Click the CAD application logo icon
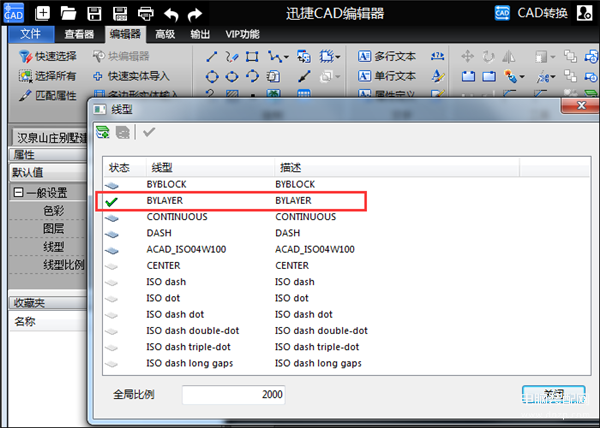This screenshot has height=428, width=600. [x=14, y=13]
